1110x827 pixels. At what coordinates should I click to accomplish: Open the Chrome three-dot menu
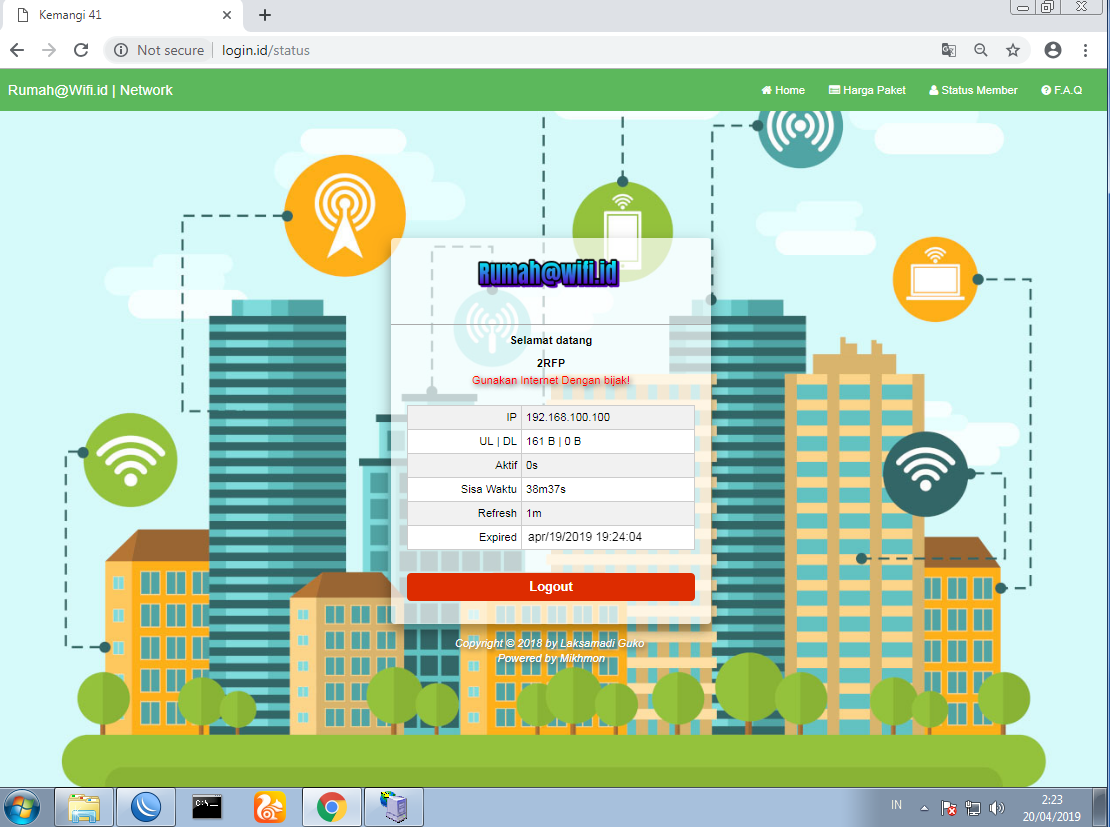pyautogui.click(x=1085, y=49)
